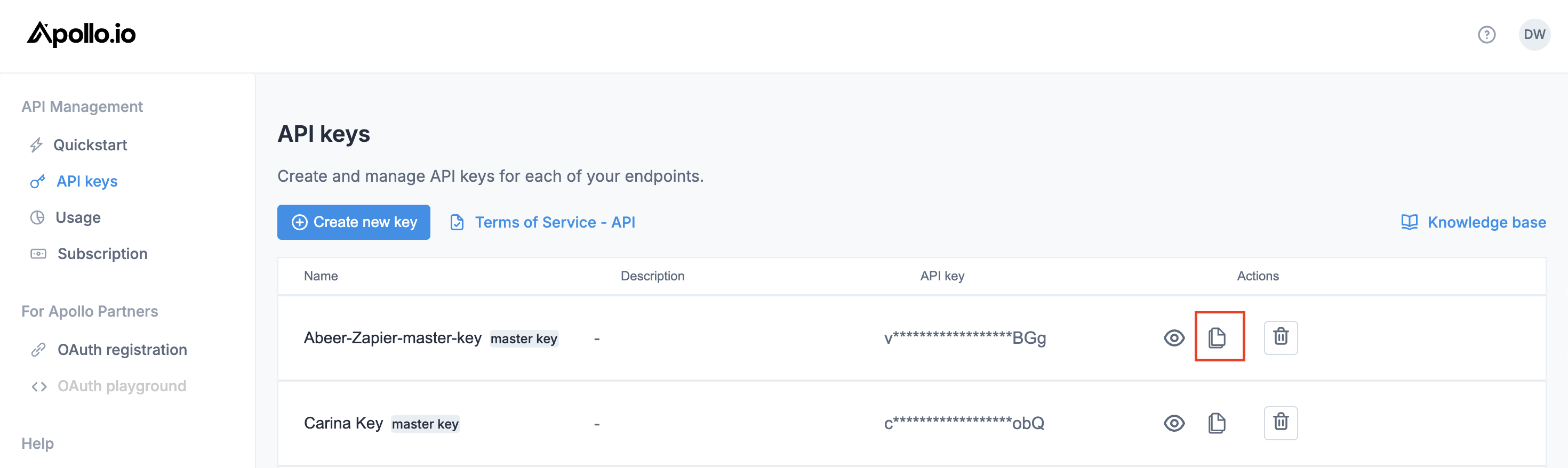The width and height of the screenshot is (1568, 468).
Task: Click the DW user avatar
Action: 1534,35
